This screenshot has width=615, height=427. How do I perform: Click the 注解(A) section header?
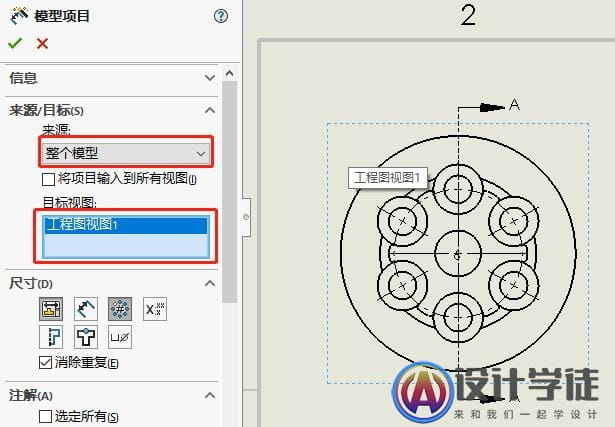coord(31,395)
